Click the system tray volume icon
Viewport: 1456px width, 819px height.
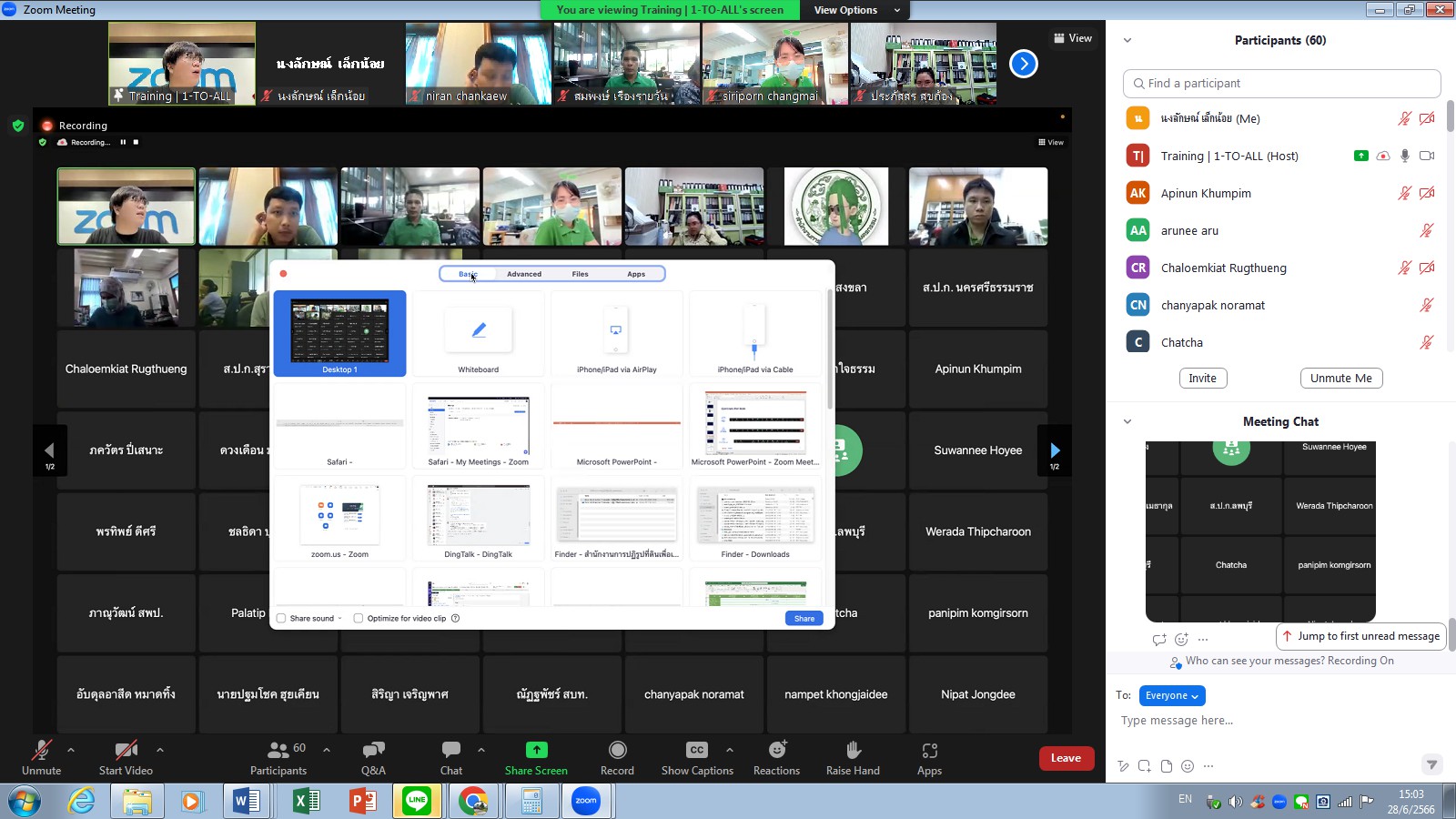1235,802
